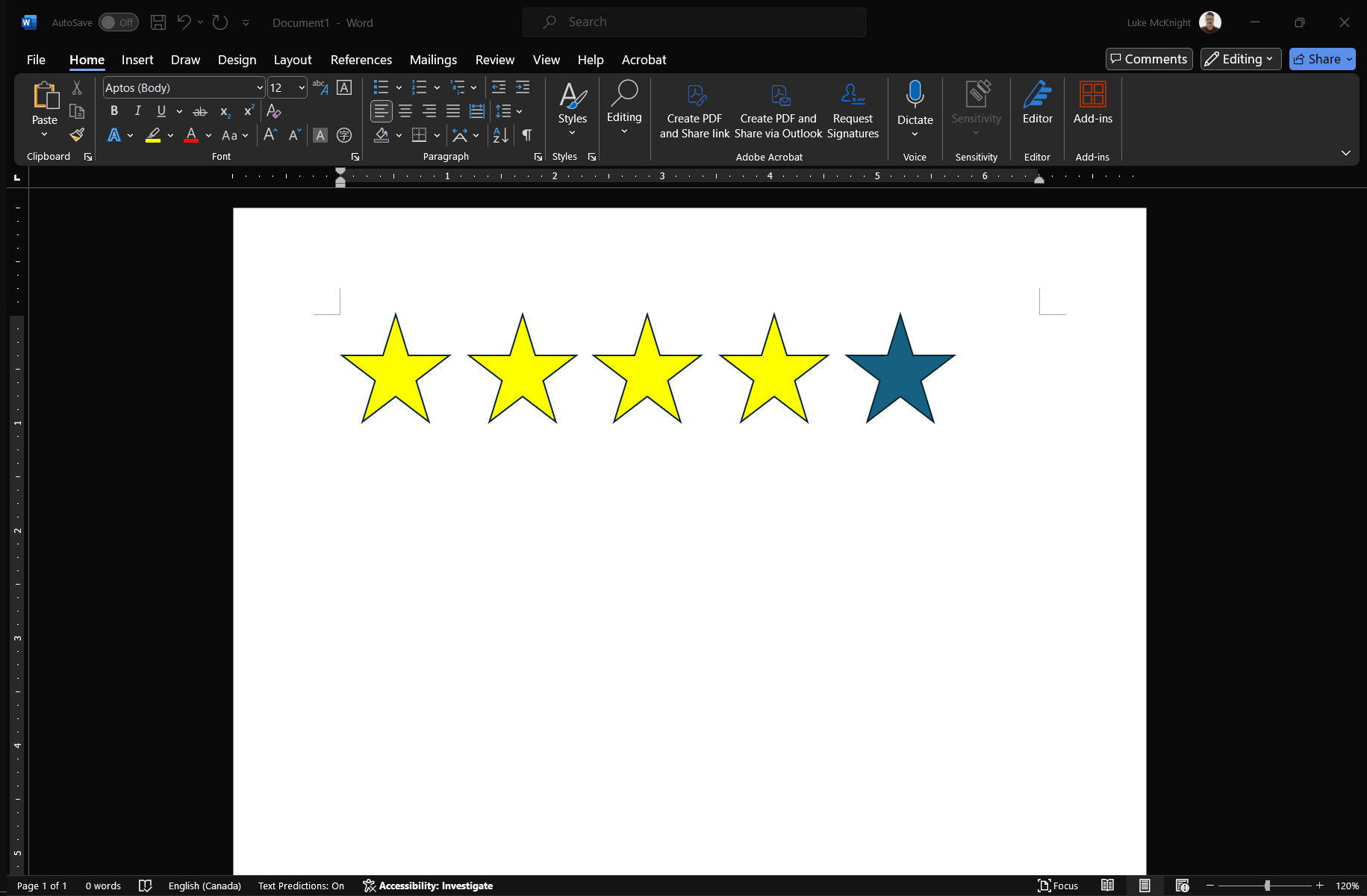Click the Dictate microphone icon

[x=915, y=96]
